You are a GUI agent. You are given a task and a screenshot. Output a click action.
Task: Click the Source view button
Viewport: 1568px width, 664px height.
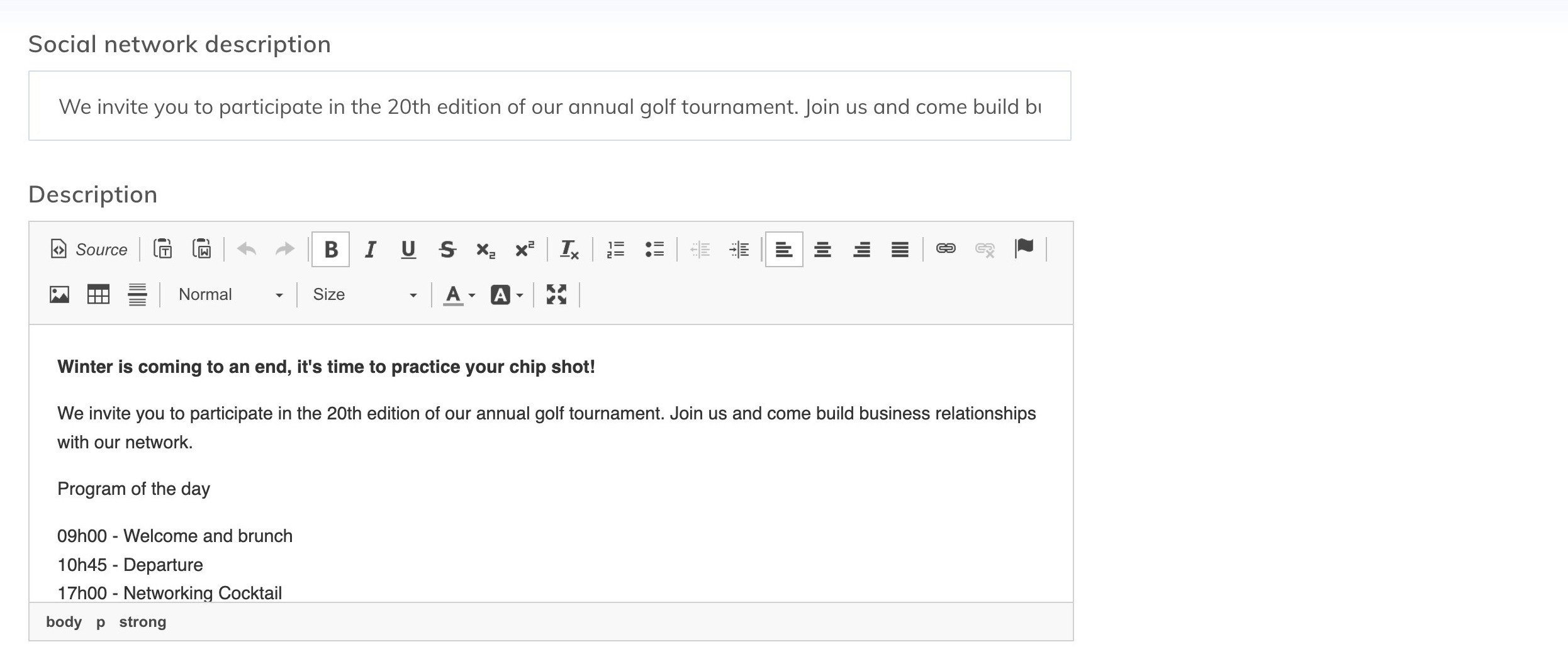(x=89, y=250)
